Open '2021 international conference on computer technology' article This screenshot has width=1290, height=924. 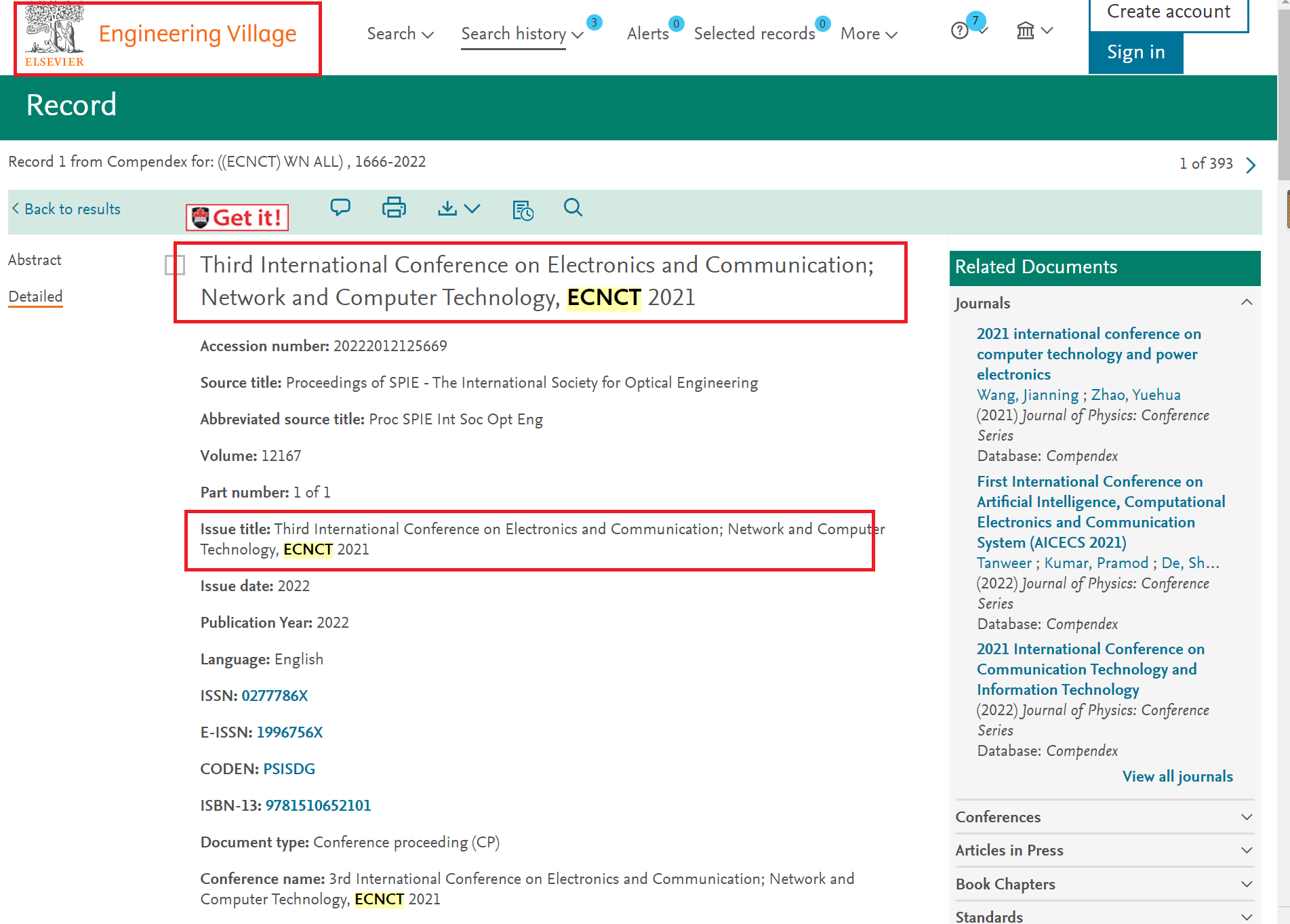(1089, 354)
